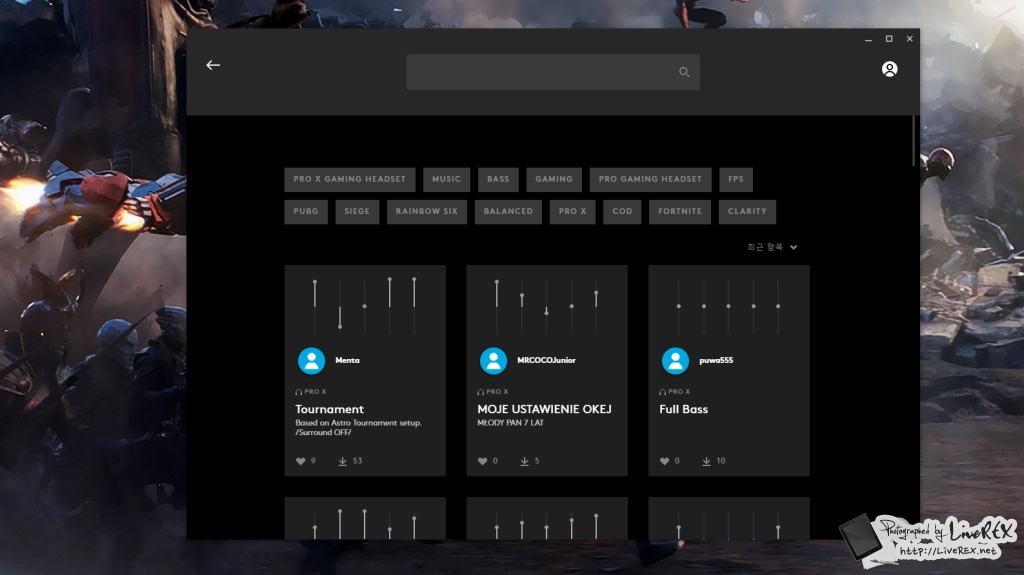Focus the preset search field

coord(552,72)
